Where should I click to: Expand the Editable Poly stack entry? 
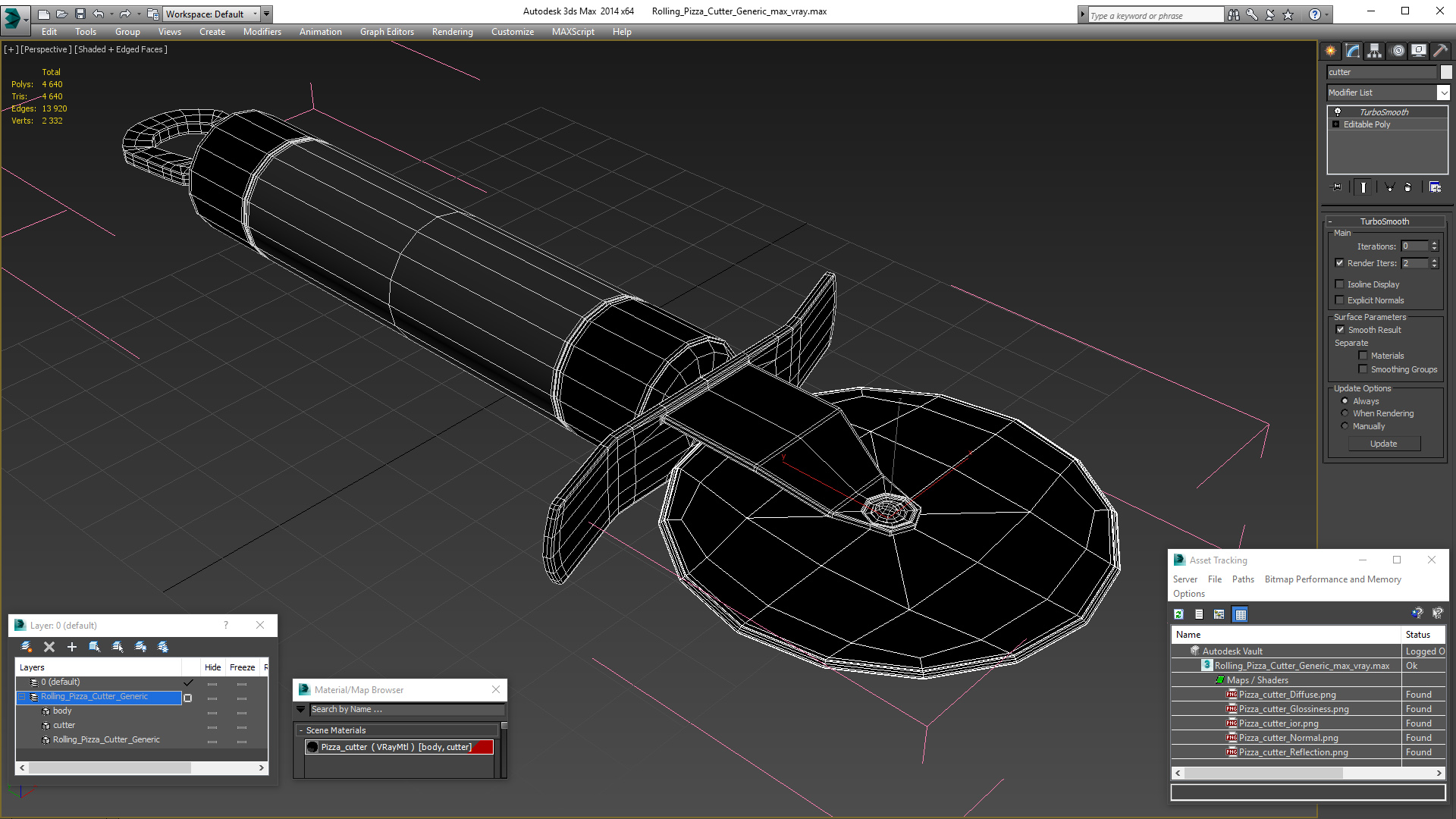tap(1336, 124)
